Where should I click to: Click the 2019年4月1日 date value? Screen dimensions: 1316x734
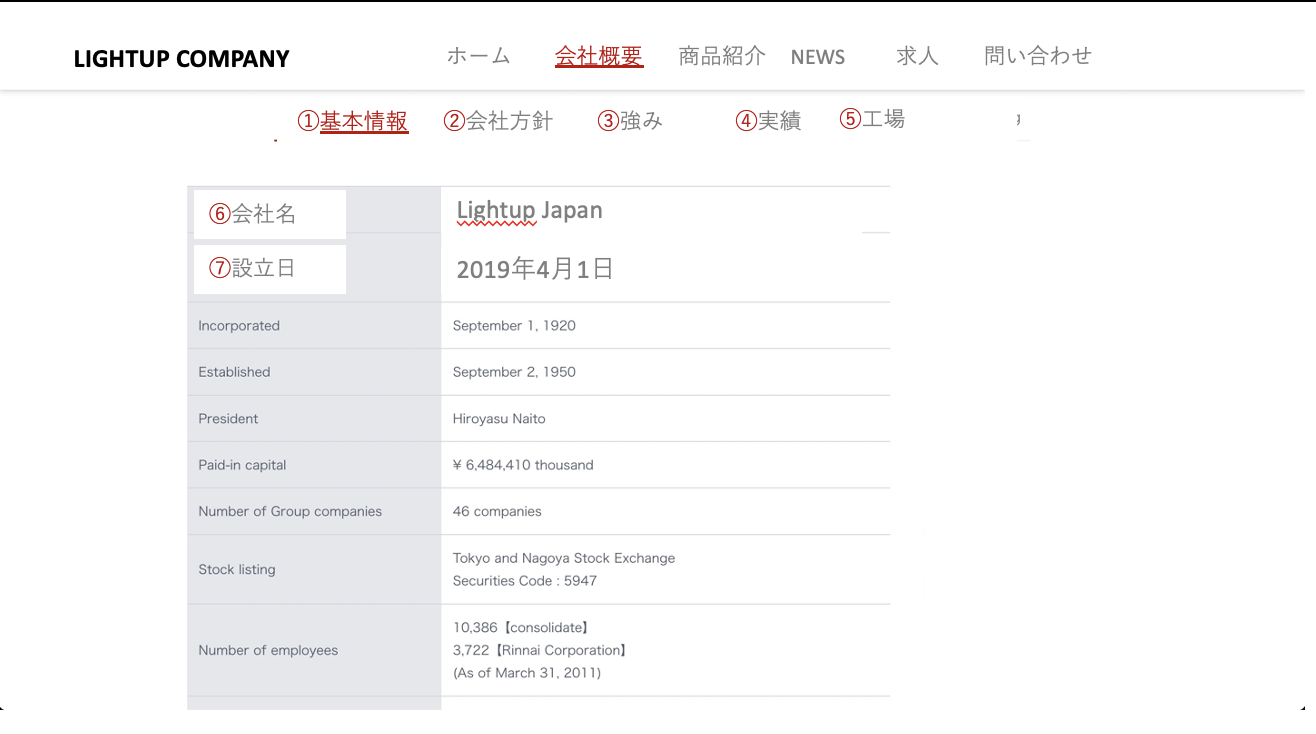[x=534, y=269]
